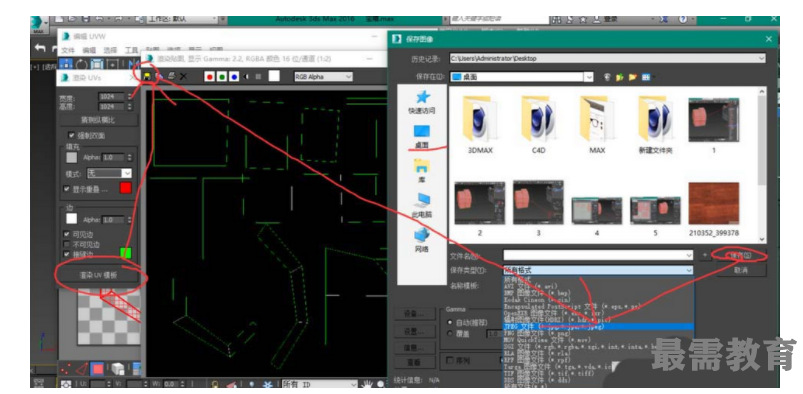Clear the rendered image with X icon
Image resolution: width=803 pixels, height=394 pixels.
pyautogui.click(x=183, y=76)
